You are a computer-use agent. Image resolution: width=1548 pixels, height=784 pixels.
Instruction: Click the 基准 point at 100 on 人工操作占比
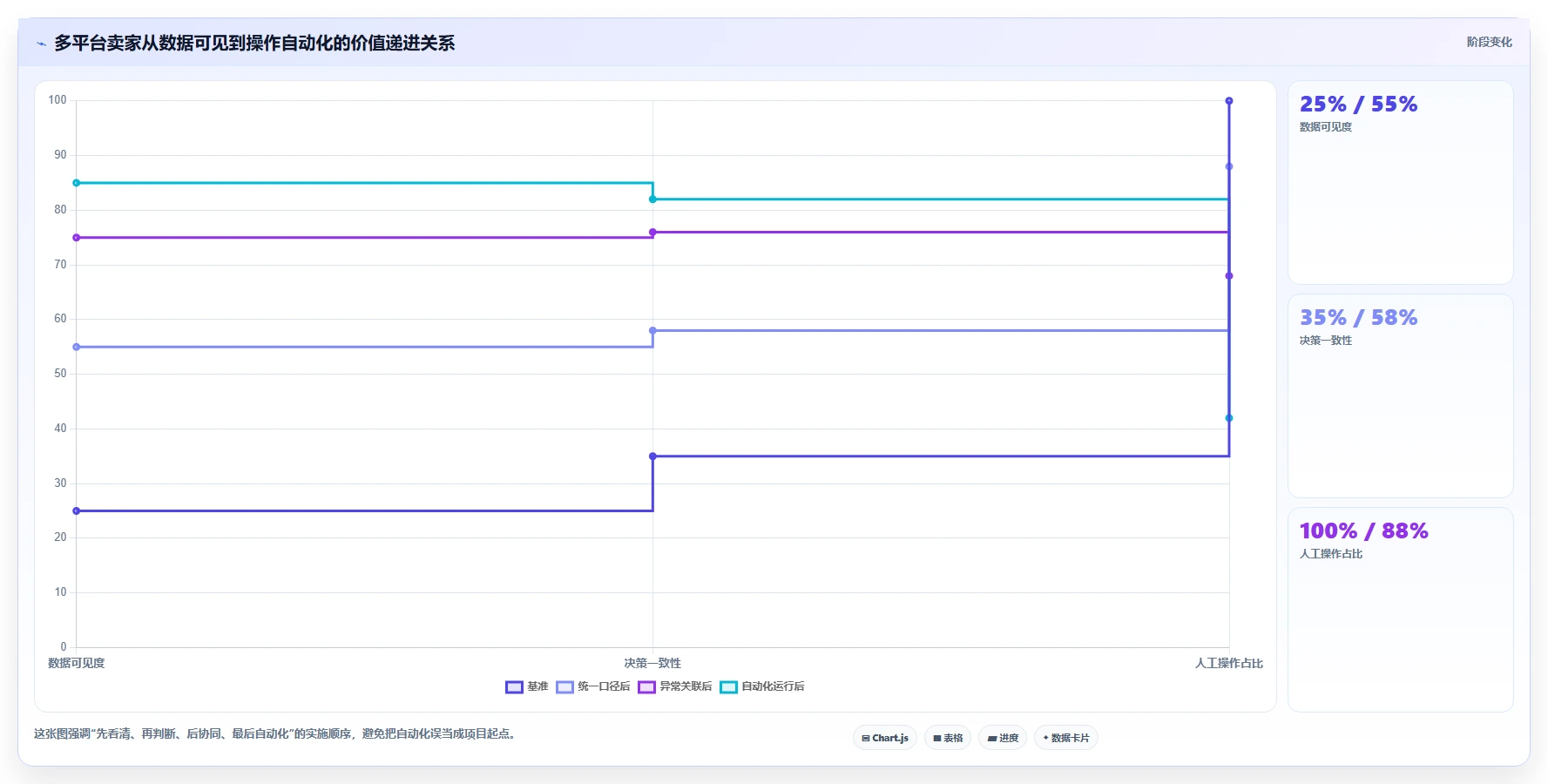point(1229,101)
